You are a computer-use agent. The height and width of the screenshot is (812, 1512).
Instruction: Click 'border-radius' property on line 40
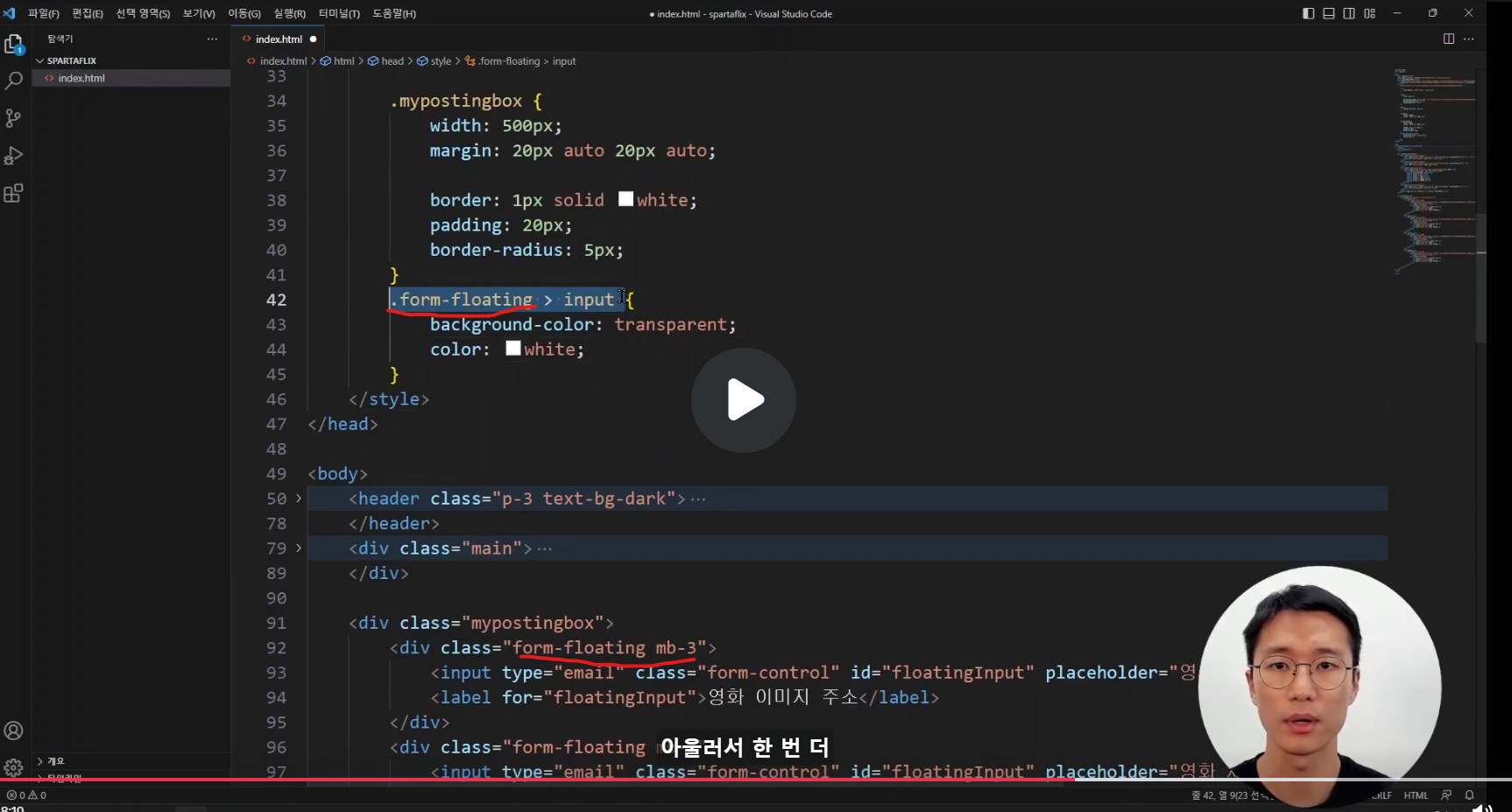click(496, 250)
